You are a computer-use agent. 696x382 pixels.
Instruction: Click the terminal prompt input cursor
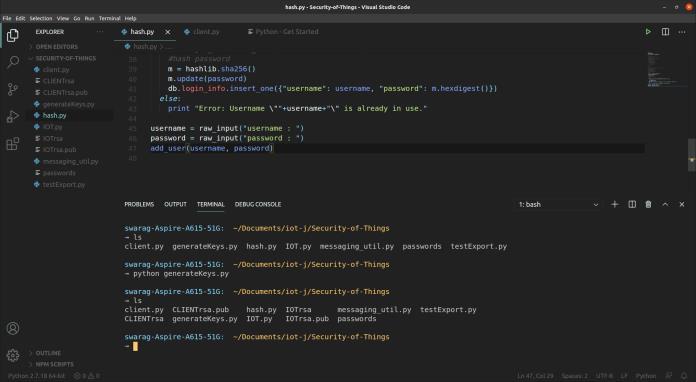[x=135, y=347]
